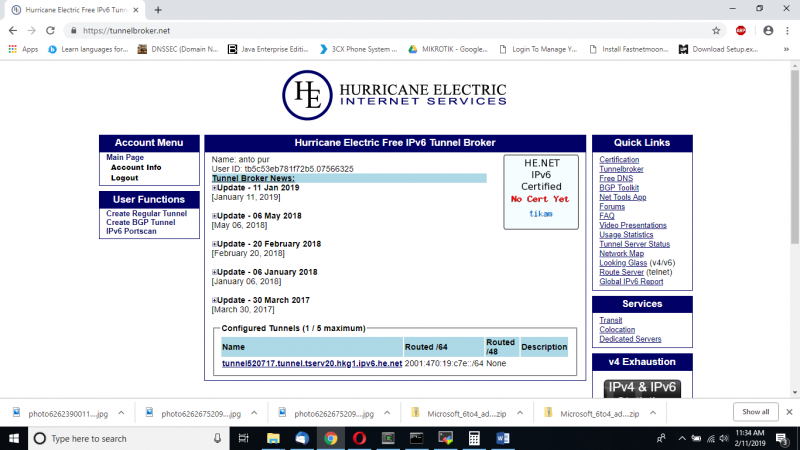Open the Global IPv6 Report link
The image size is (800, 450).
pos(631,282)
